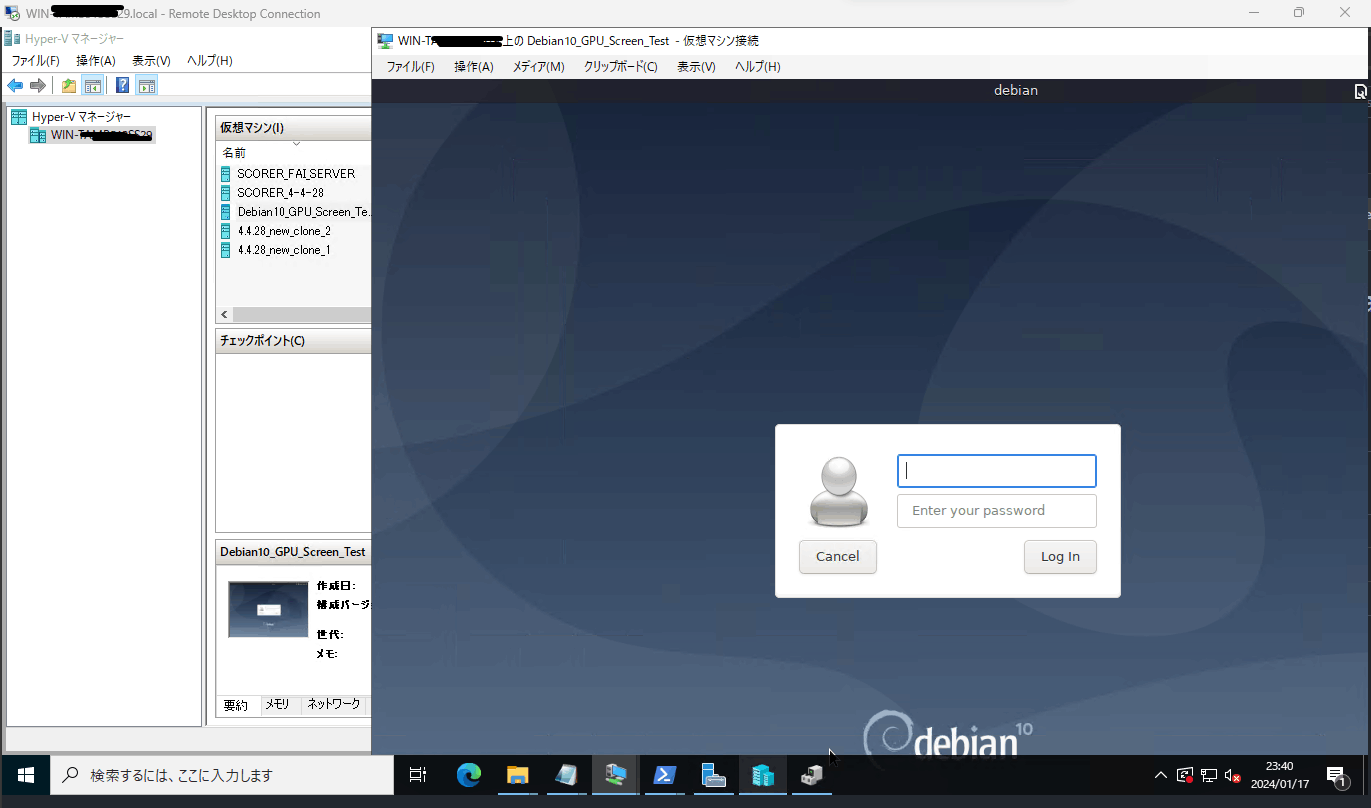
Task: Click the muted volume tray icon
Action: pyautogui.click(x=1232, y=775)
